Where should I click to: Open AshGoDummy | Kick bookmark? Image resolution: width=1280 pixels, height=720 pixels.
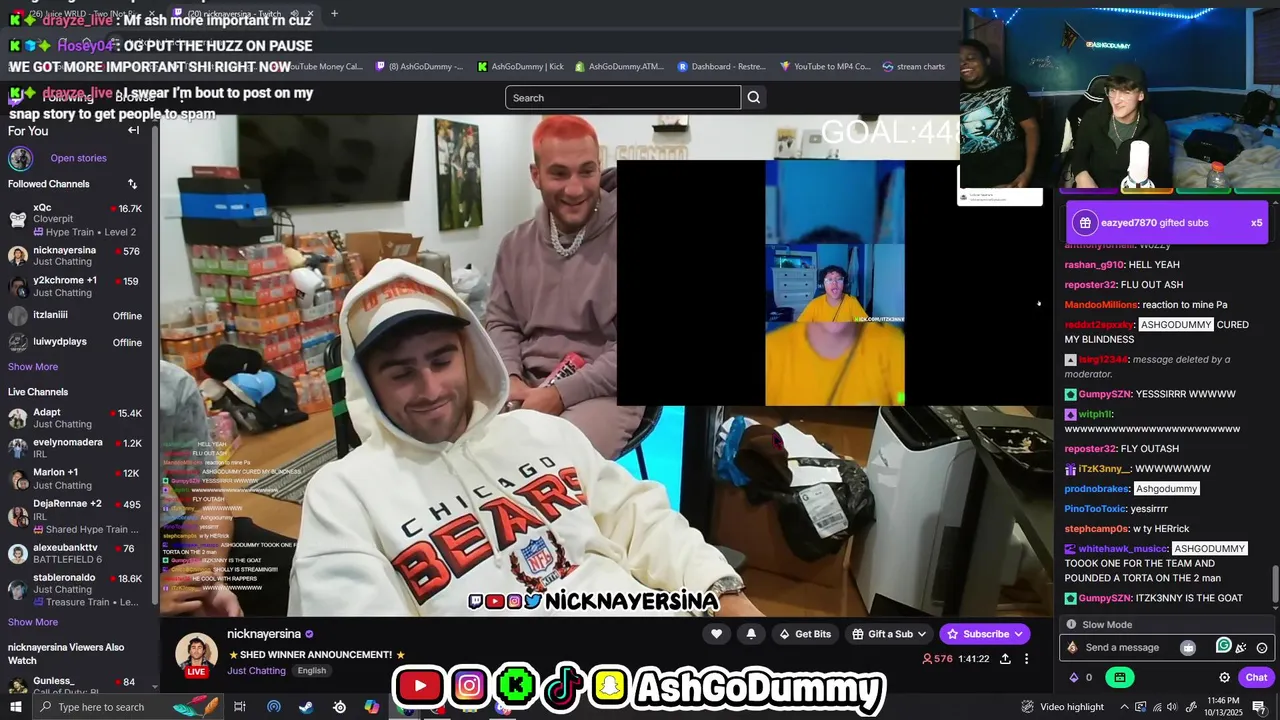coord(520,67)
